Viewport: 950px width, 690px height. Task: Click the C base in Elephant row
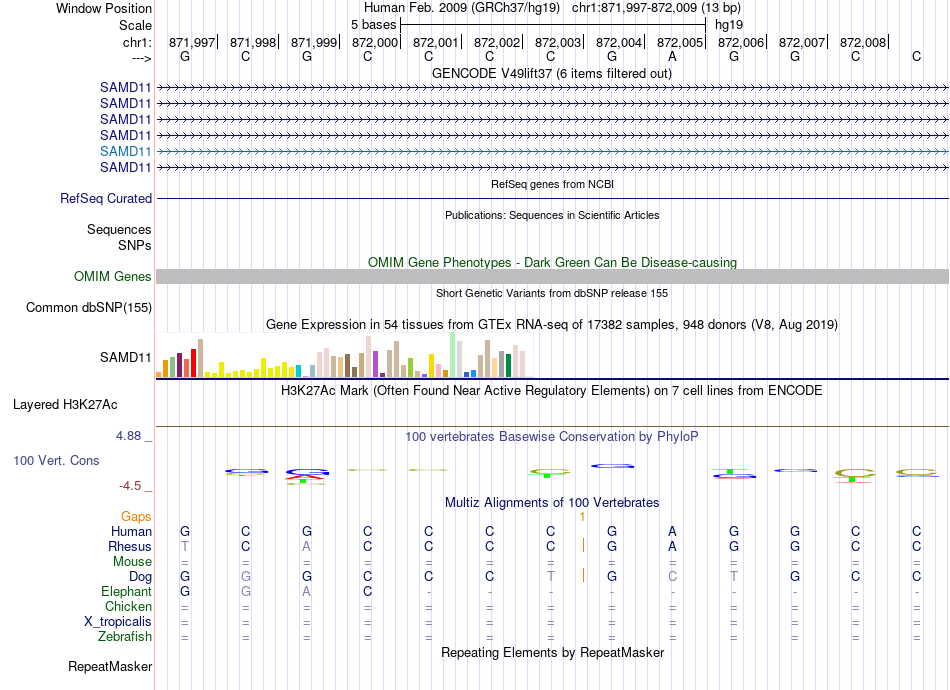[x=368, y=591]
